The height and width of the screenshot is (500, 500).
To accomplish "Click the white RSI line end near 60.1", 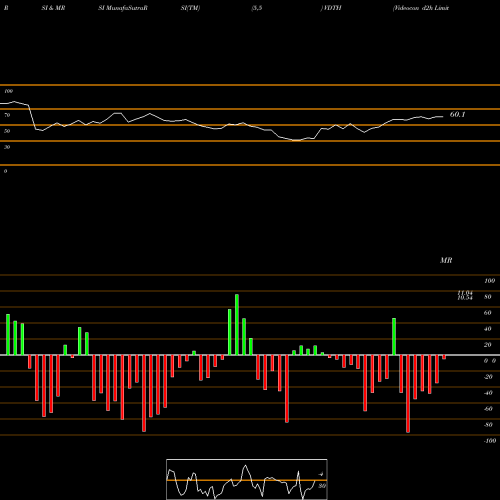I will tap(442, 116).
